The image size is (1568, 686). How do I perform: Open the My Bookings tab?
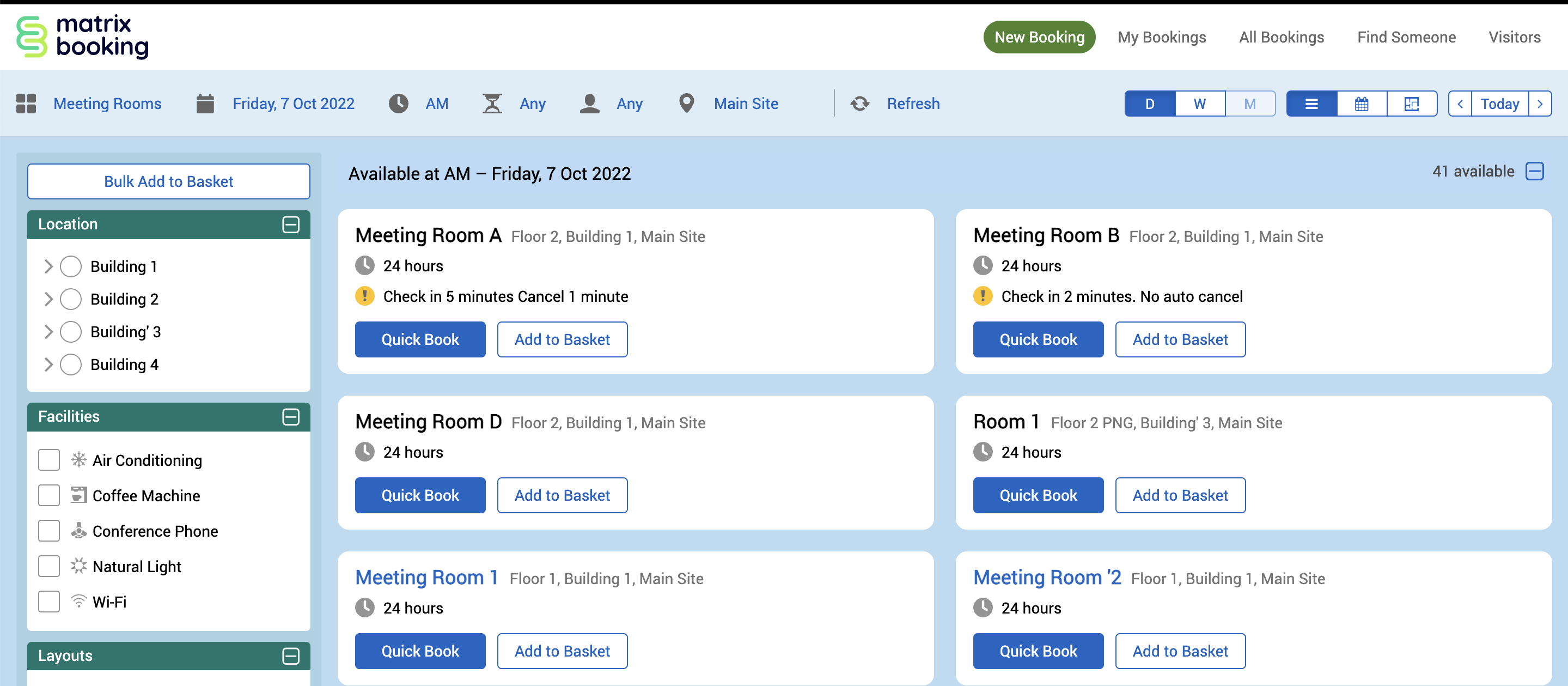tap(1161, 37)
